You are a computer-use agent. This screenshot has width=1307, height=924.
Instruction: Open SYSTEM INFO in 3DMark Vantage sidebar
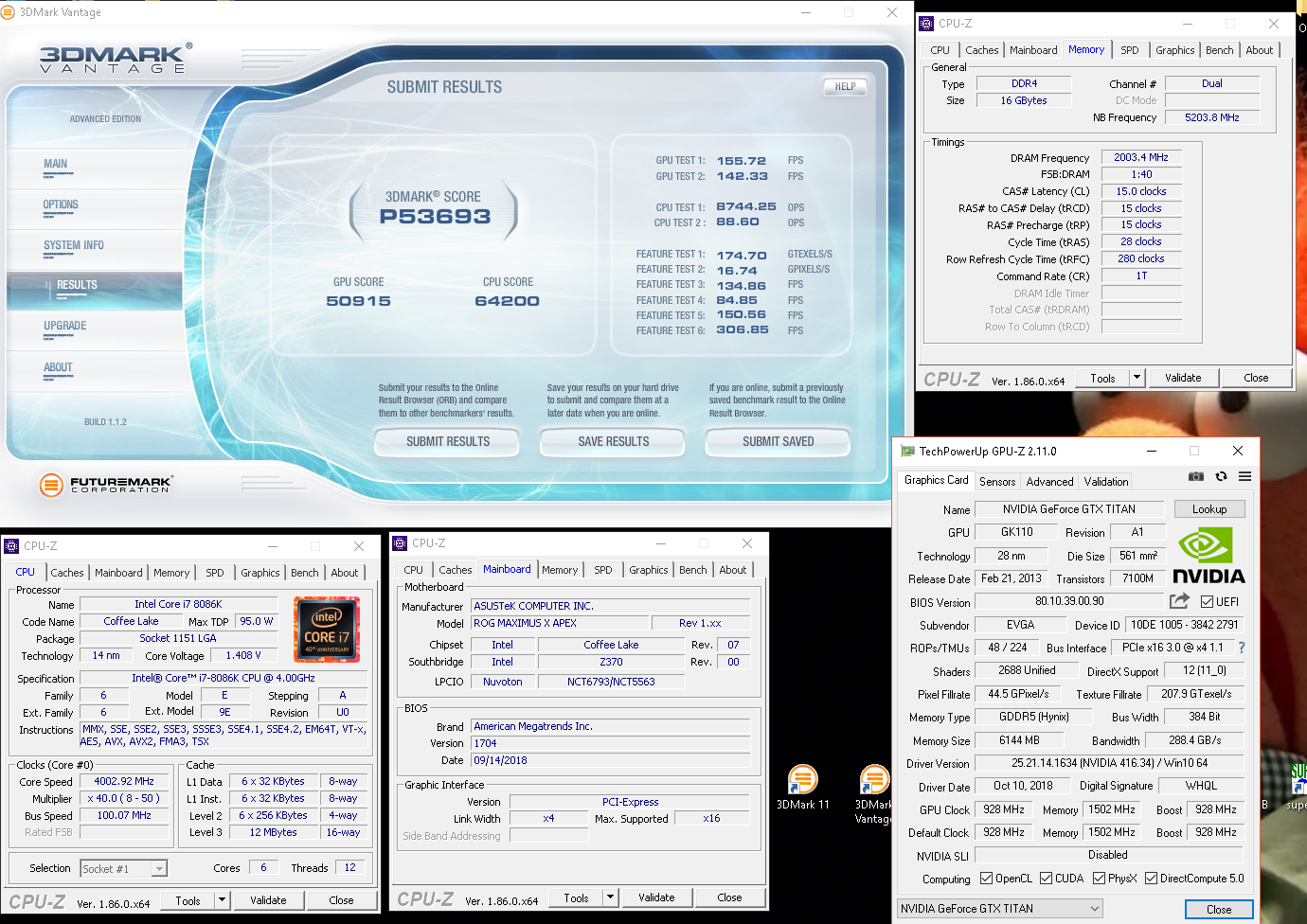[74, 246]
